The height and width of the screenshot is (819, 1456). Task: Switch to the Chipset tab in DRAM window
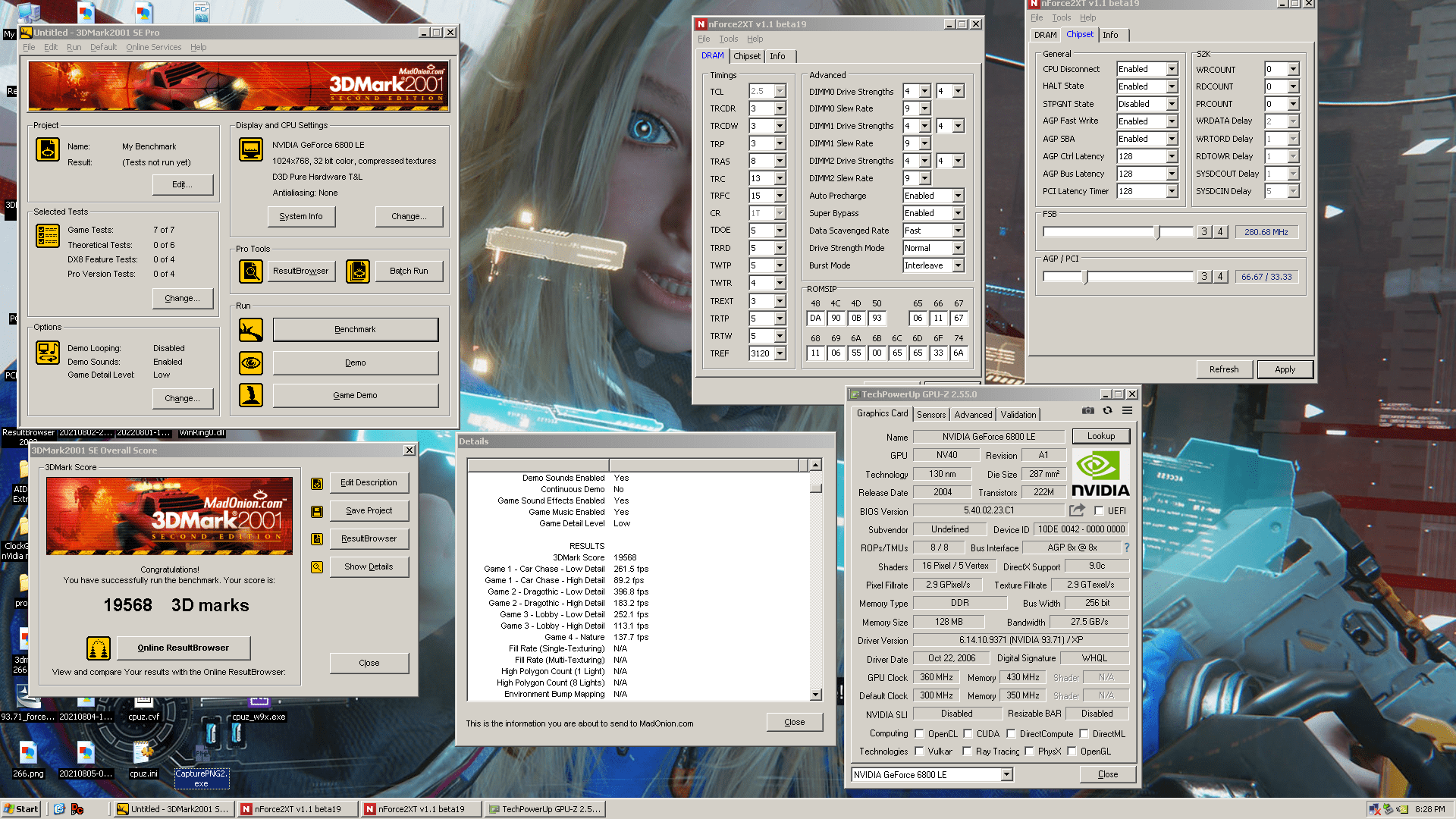(x=747, y=56)
